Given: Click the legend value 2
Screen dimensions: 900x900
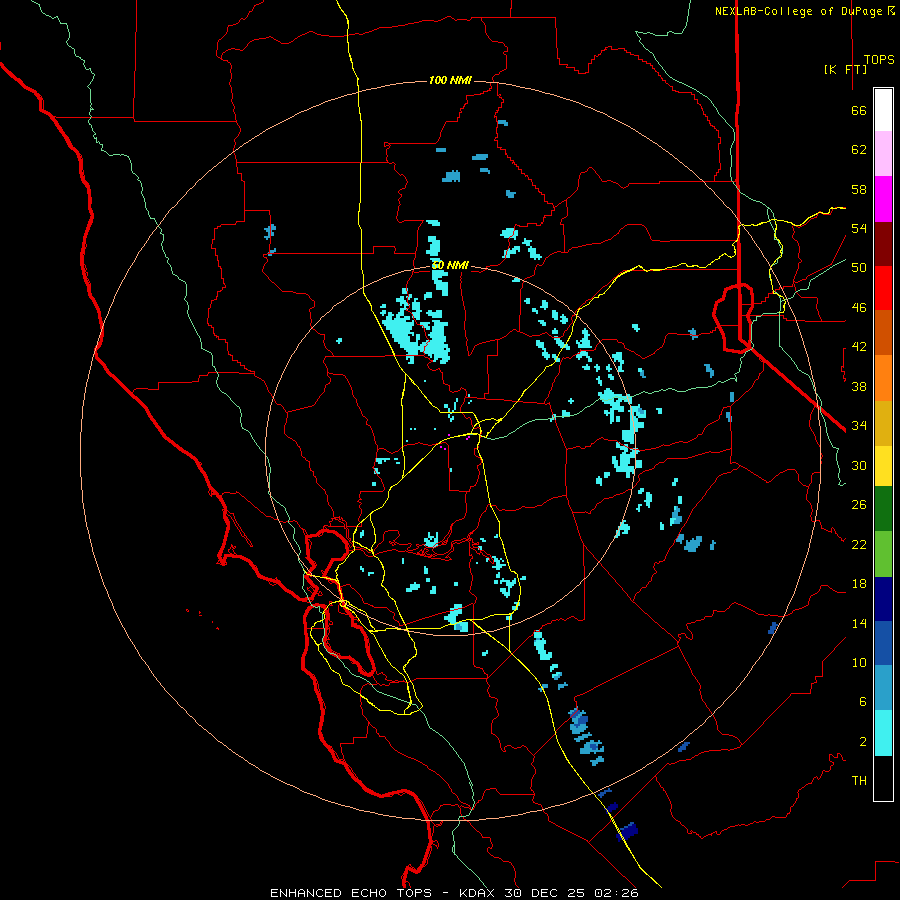Looking at the screenshot, I should pyautogui.click(x=863, y=742).
